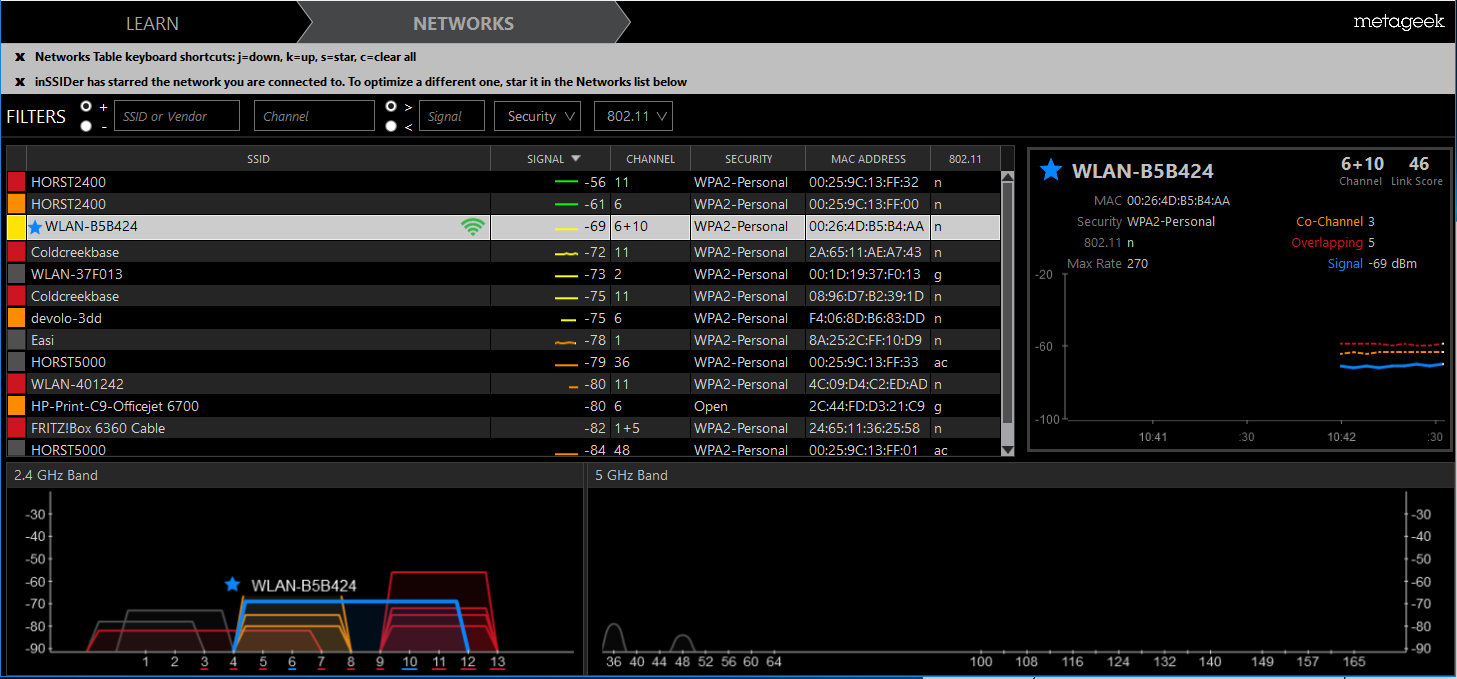
Task: Select the Coldcreekbase row with MAC 08:96:D7:B2:39:1D
Action: [x=503, y=296]
